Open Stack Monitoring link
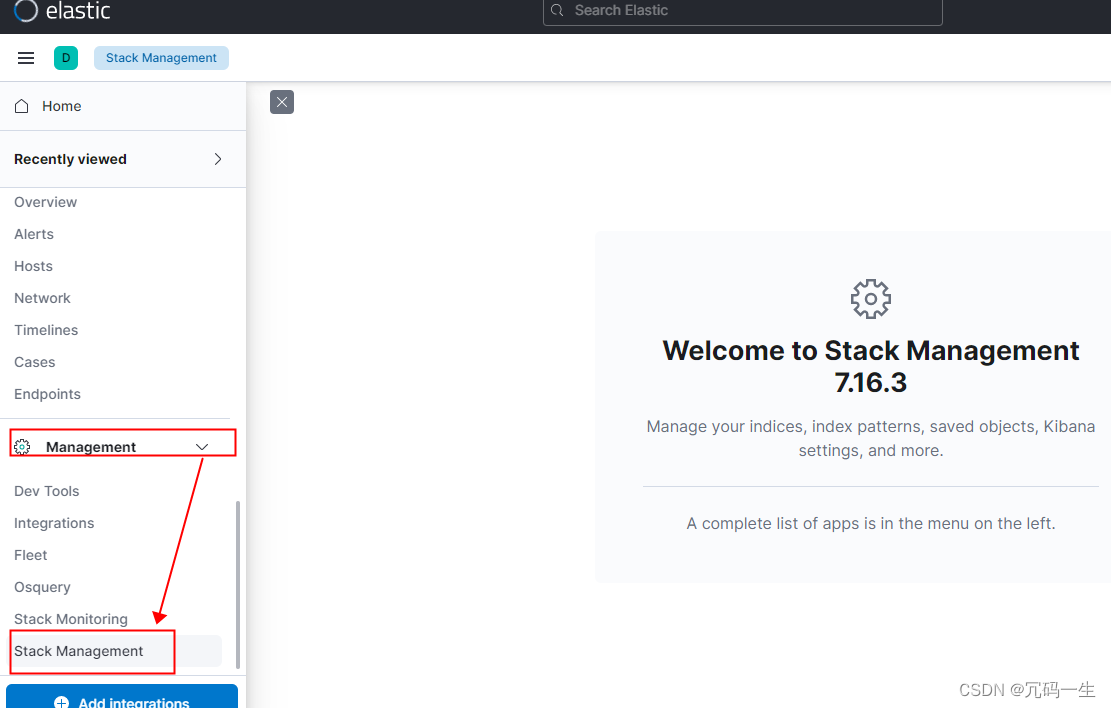Viewport: 1111px width, 708px height. 71,619
